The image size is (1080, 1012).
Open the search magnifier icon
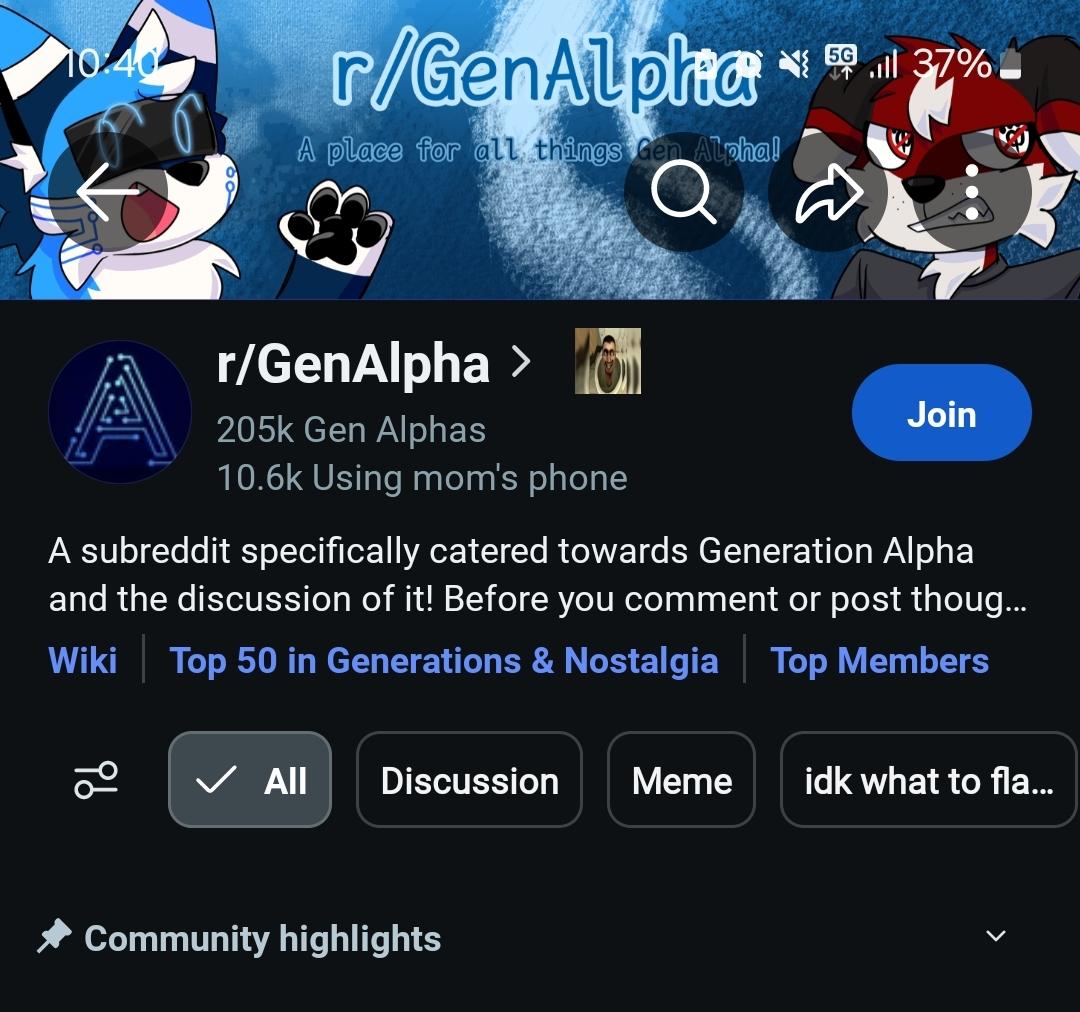pos(683,192)
